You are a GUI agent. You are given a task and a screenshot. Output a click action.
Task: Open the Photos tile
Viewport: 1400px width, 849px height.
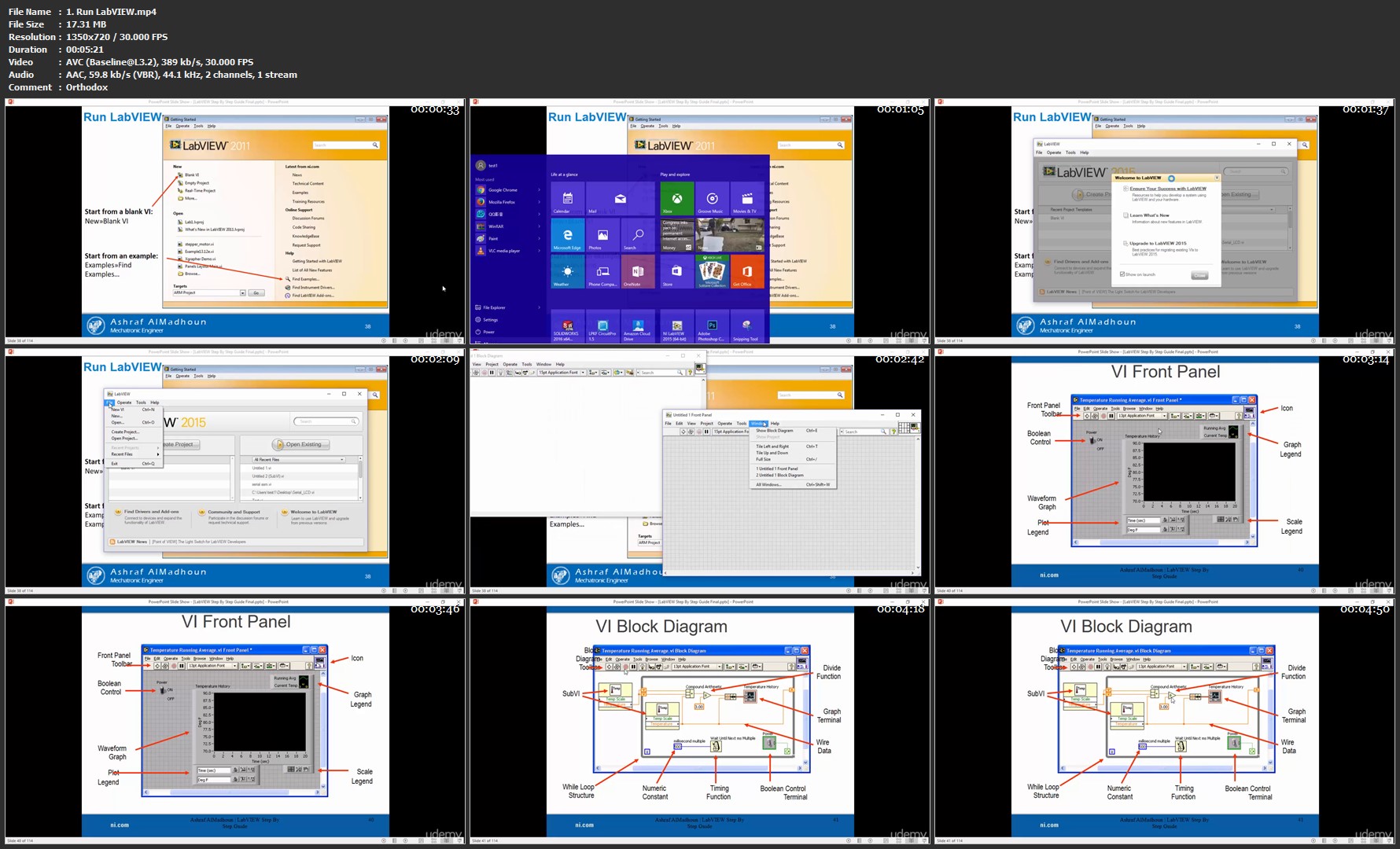point(602,235)
